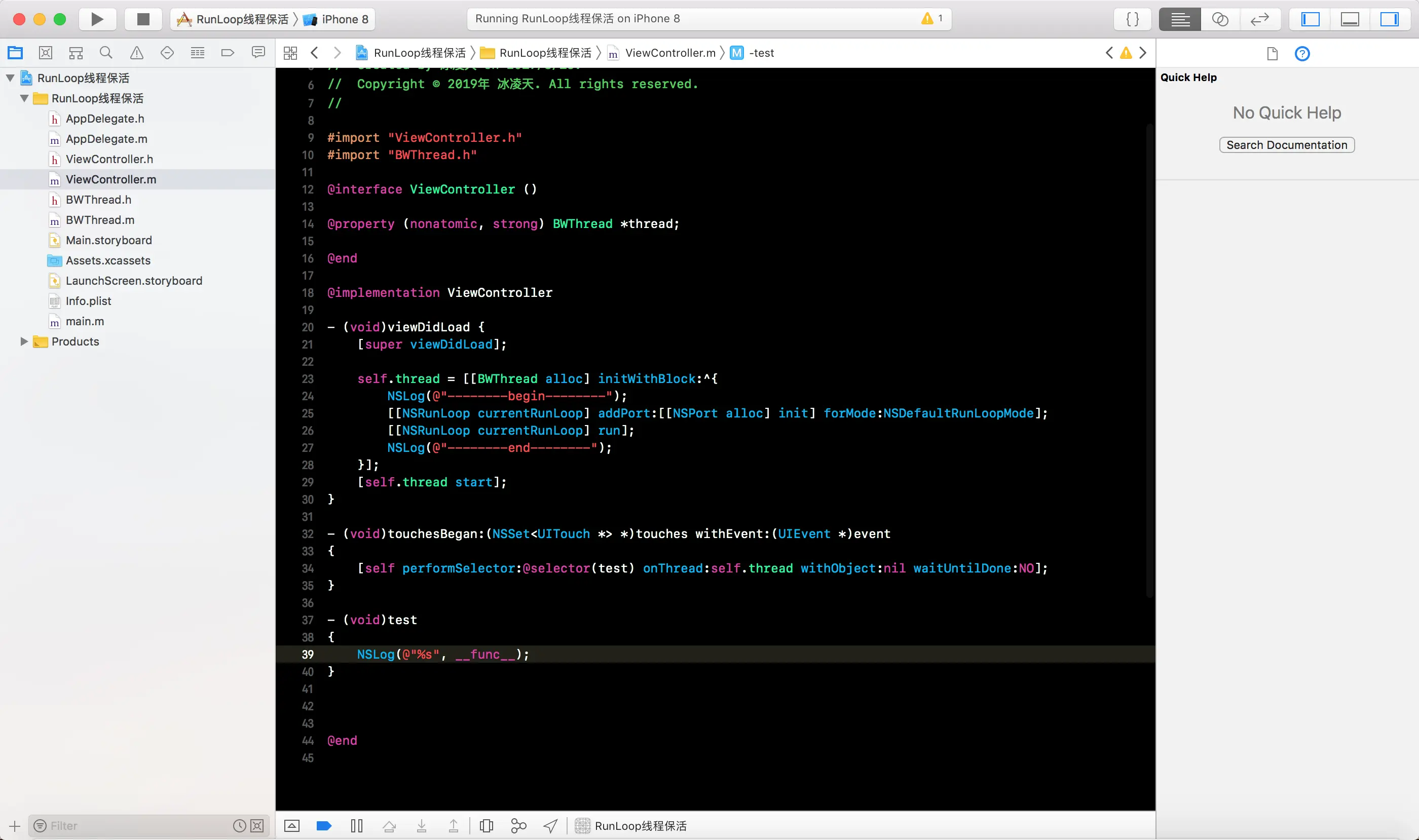Open the iPhone 8 destination selector
Screen dimensions: 1419x840
[340, 19]
